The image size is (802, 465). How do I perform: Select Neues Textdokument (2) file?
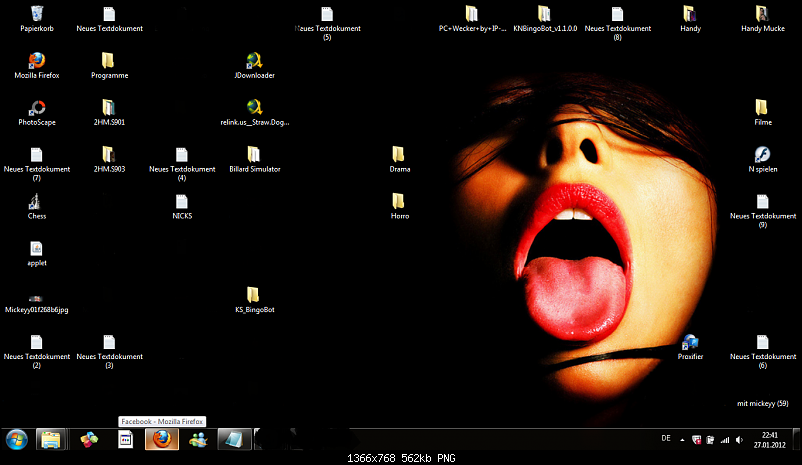coord(37,351)
